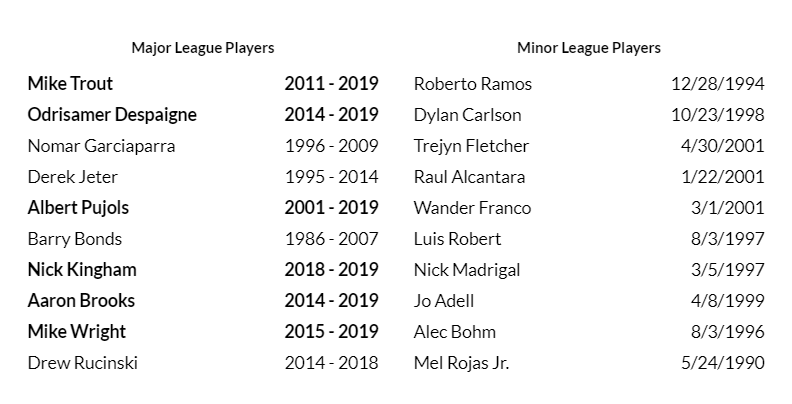Select Jo Adell minor league player
792x404 pixels.
click(444, 301)
